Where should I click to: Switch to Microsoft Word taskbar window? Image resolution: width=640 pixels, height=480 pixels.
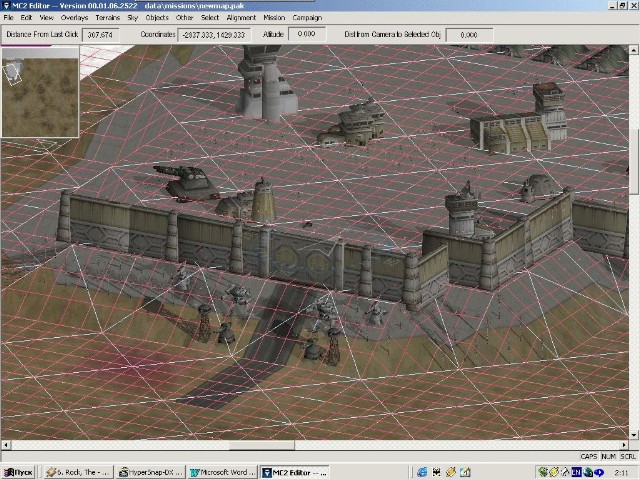[x=223, y=472]
